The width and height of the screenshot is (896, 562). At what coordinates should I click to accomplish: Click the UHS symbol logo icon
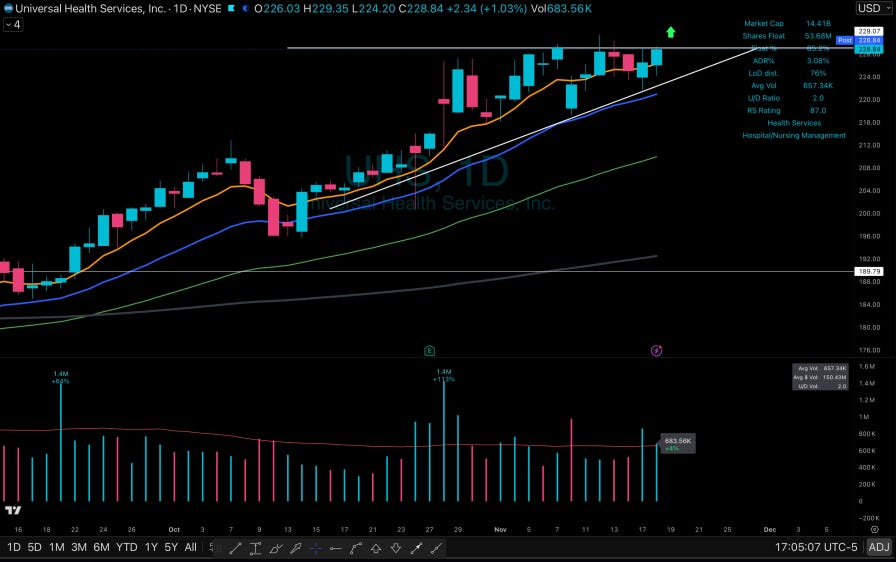[x=8, y=9]
